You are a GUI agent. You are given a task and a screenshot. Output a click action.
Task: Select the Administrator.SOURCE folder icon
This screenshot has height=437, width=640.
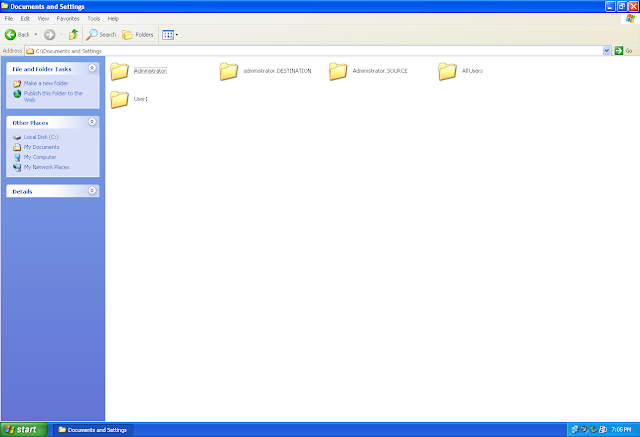tap(338, 71)
